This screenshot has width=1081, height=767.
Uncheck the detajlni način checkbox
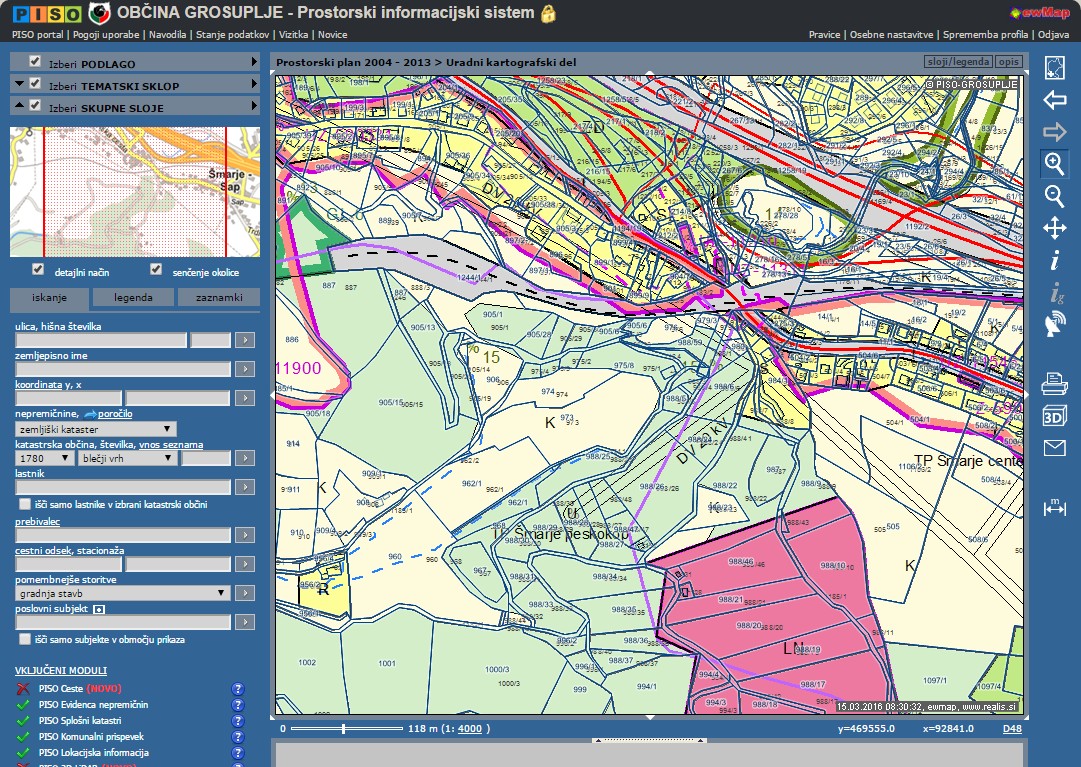(x=38, y=269)
